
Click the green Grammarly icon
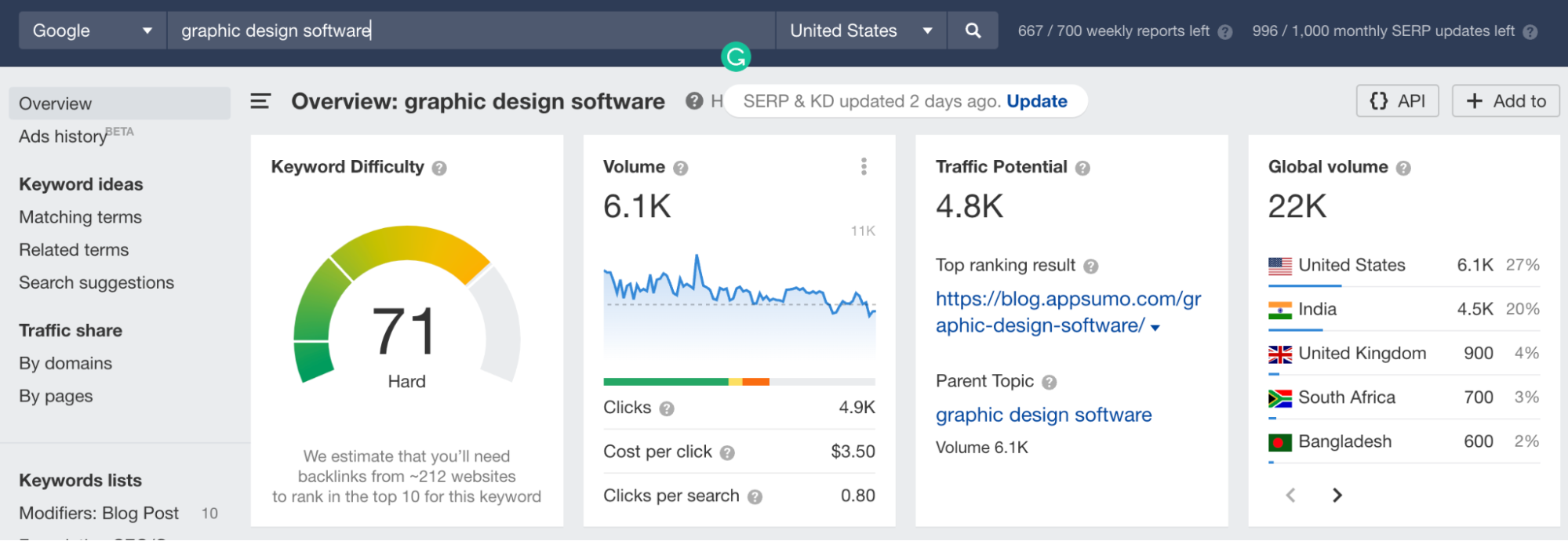tap(736, 56)
